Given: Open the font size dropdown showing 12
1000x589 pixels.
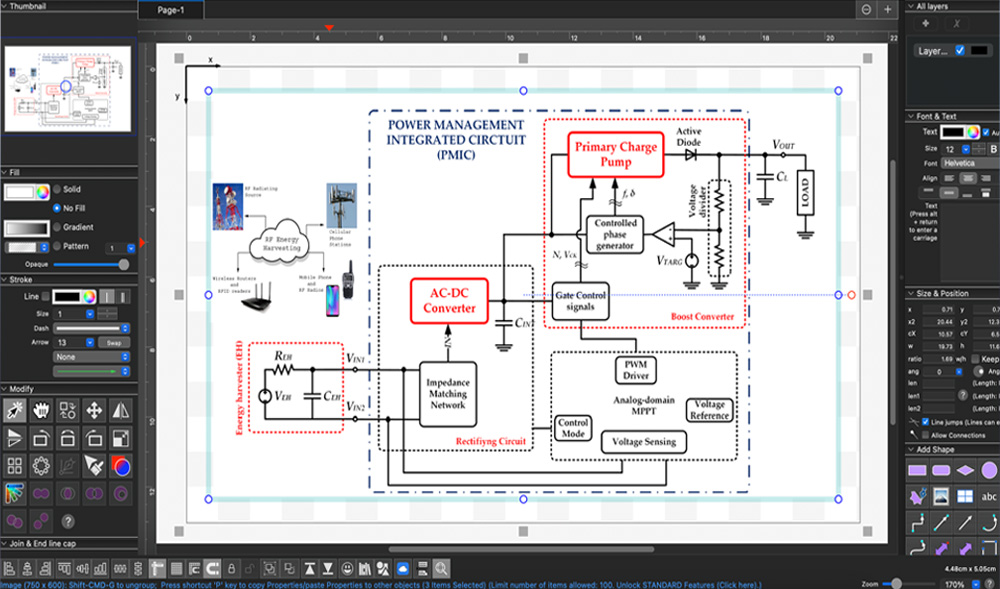Looking at the screenshot, I should click(x=966, y=149).
